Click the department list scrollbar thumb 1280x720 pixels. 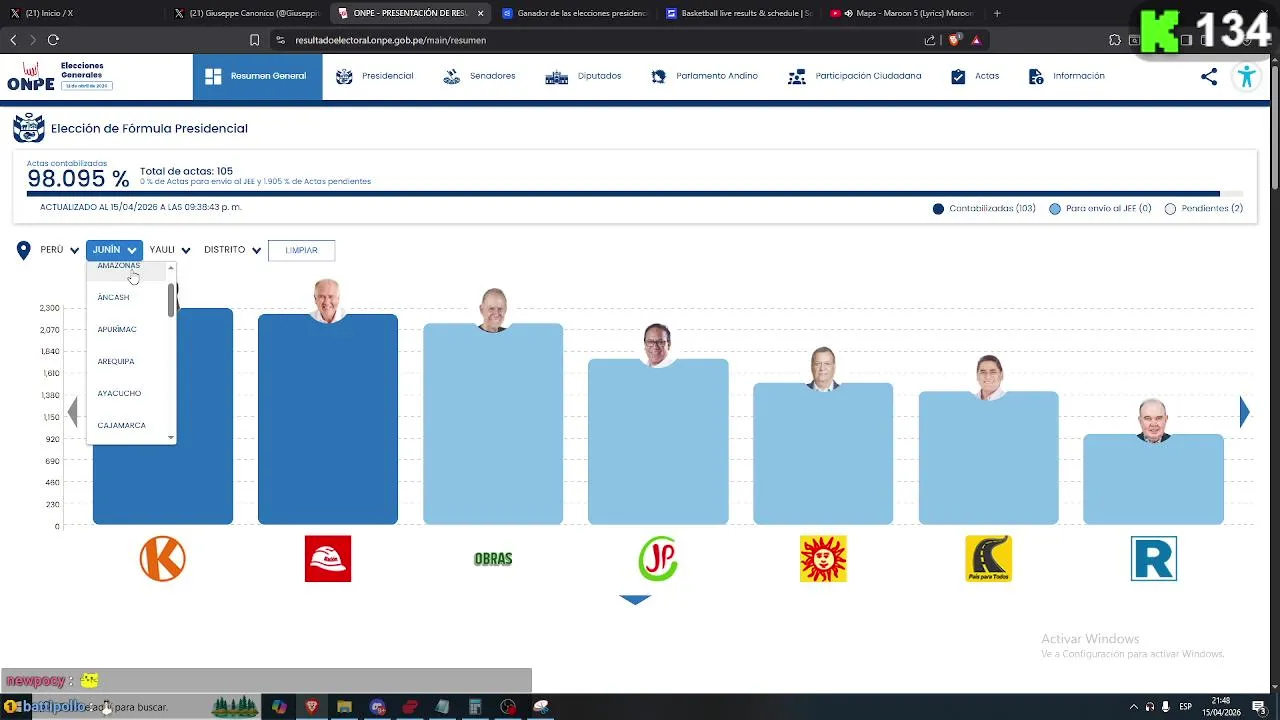tap(171, 300)
